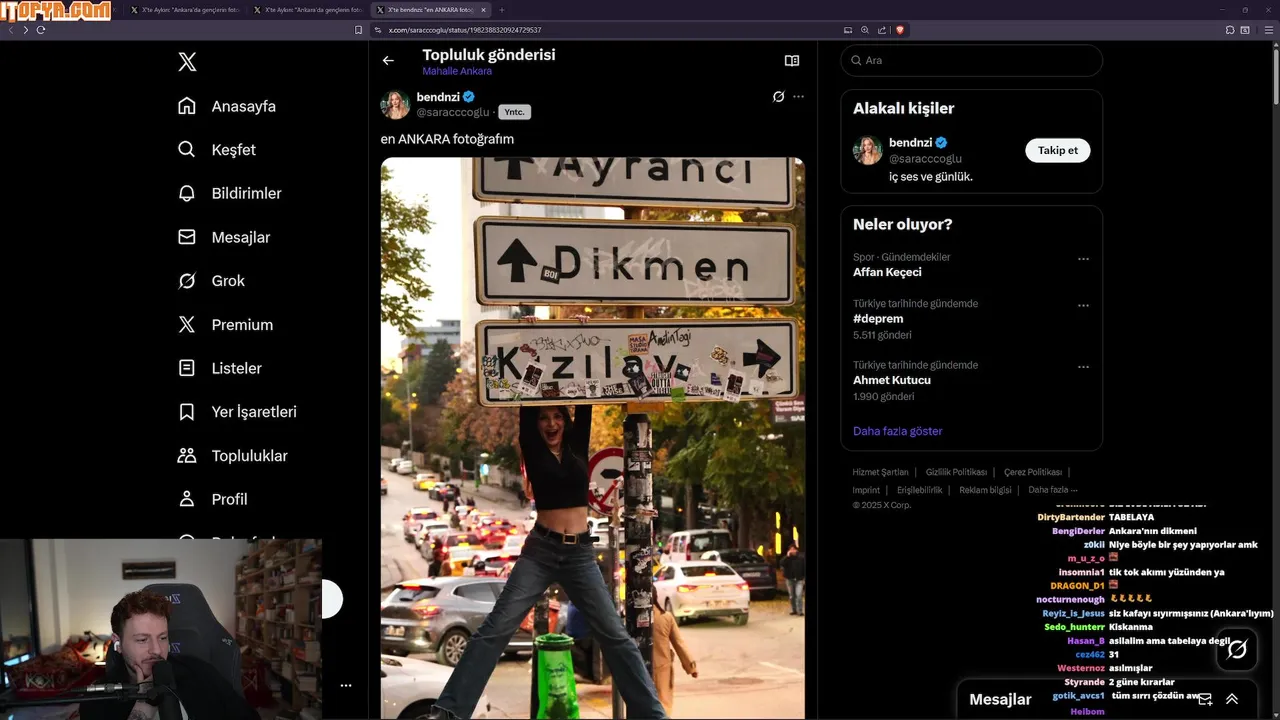This screenshot has width=1280, height=720.
Task: Open bendnzi's profile name in Alakalı kişiler
Action: tap(910, 143)
